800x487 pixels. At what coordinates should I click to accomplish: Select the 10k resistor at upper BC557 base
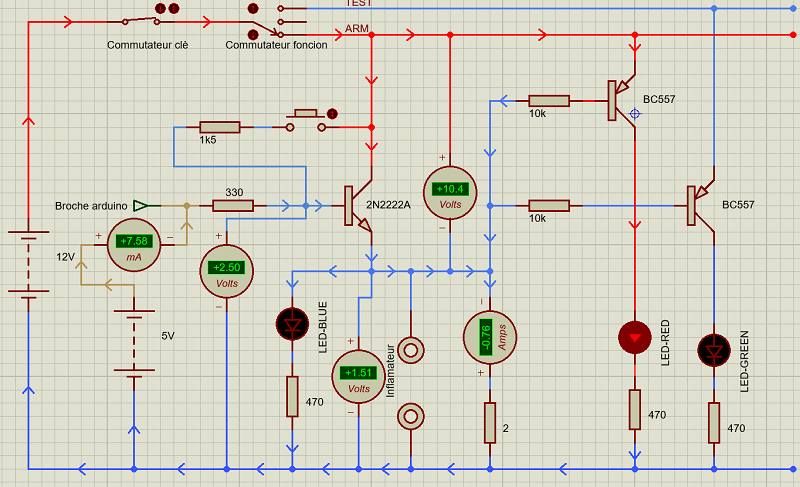549,100
